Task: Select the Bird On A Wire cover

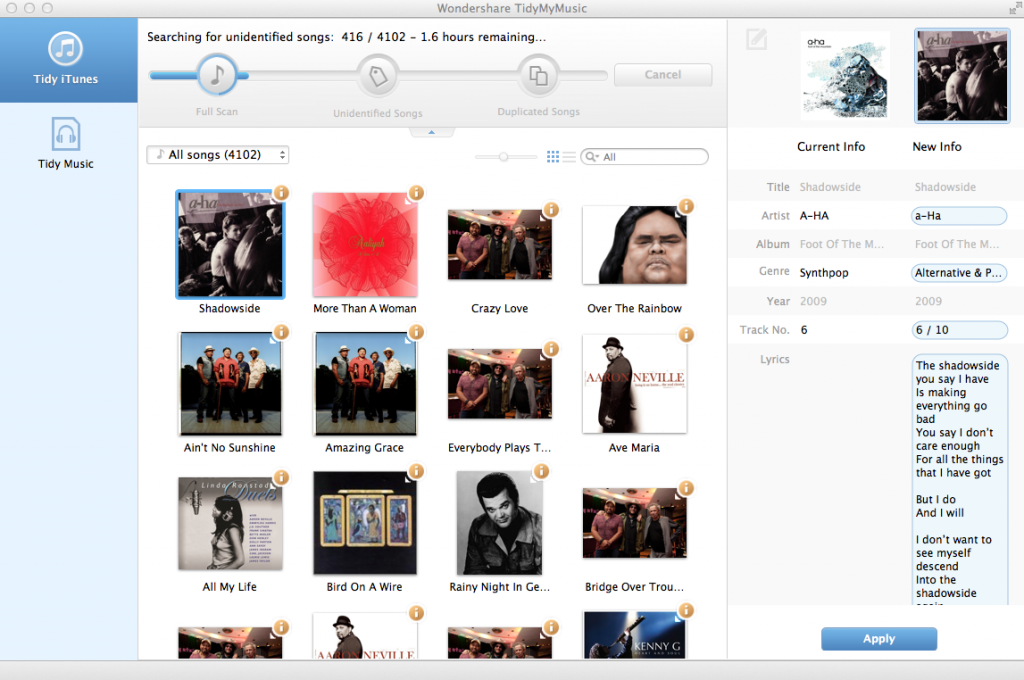Action: pos(365,523)
